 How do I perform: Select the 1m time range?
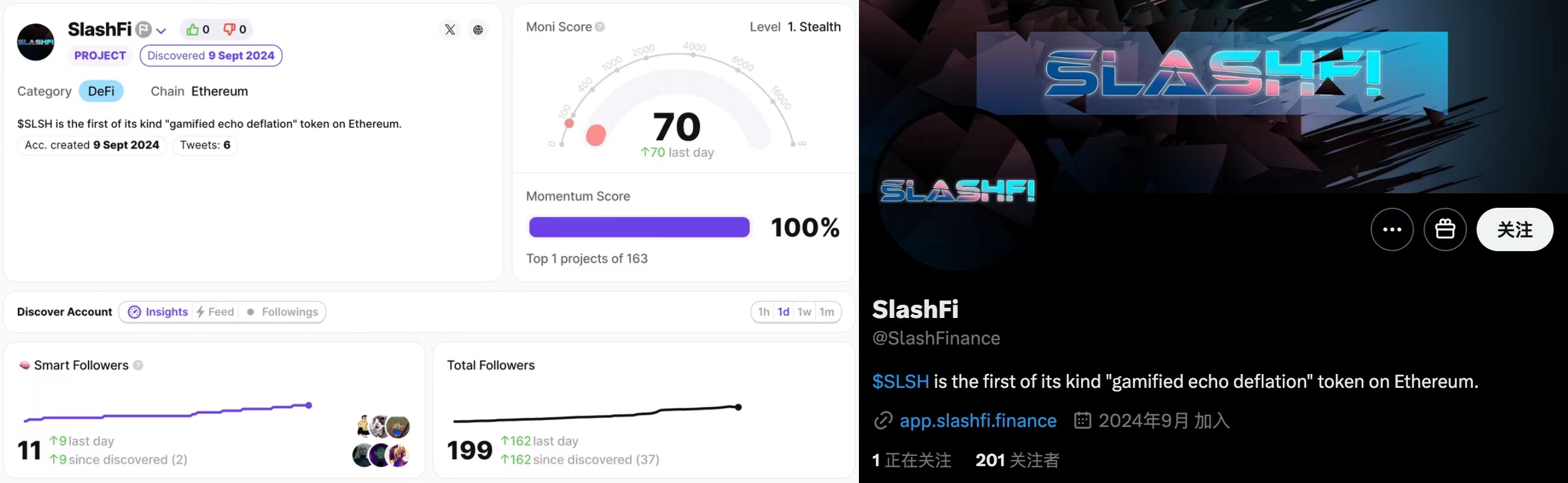[826, 312]
